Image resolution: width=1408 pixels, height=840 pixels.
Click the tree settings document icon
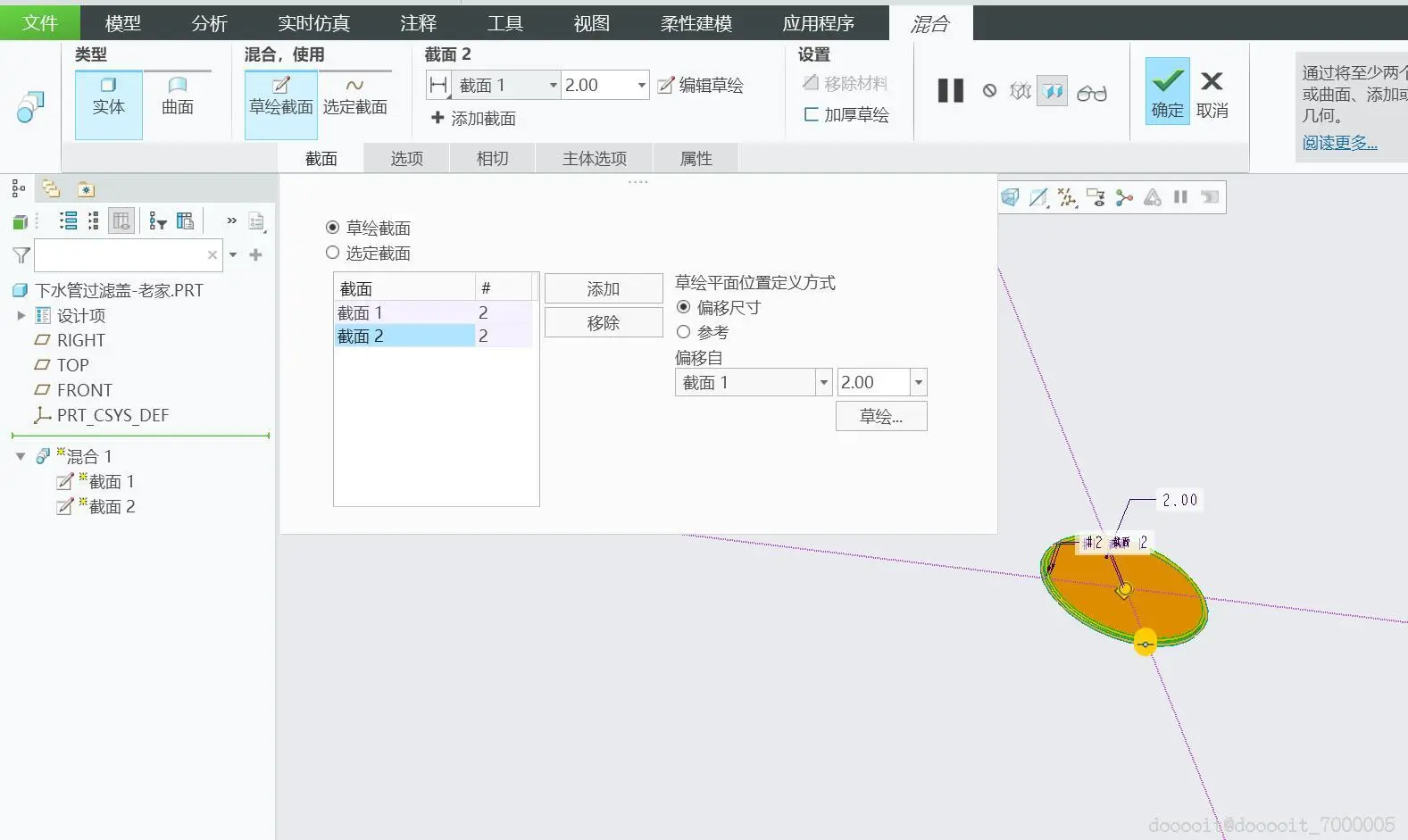click(257, 221)
